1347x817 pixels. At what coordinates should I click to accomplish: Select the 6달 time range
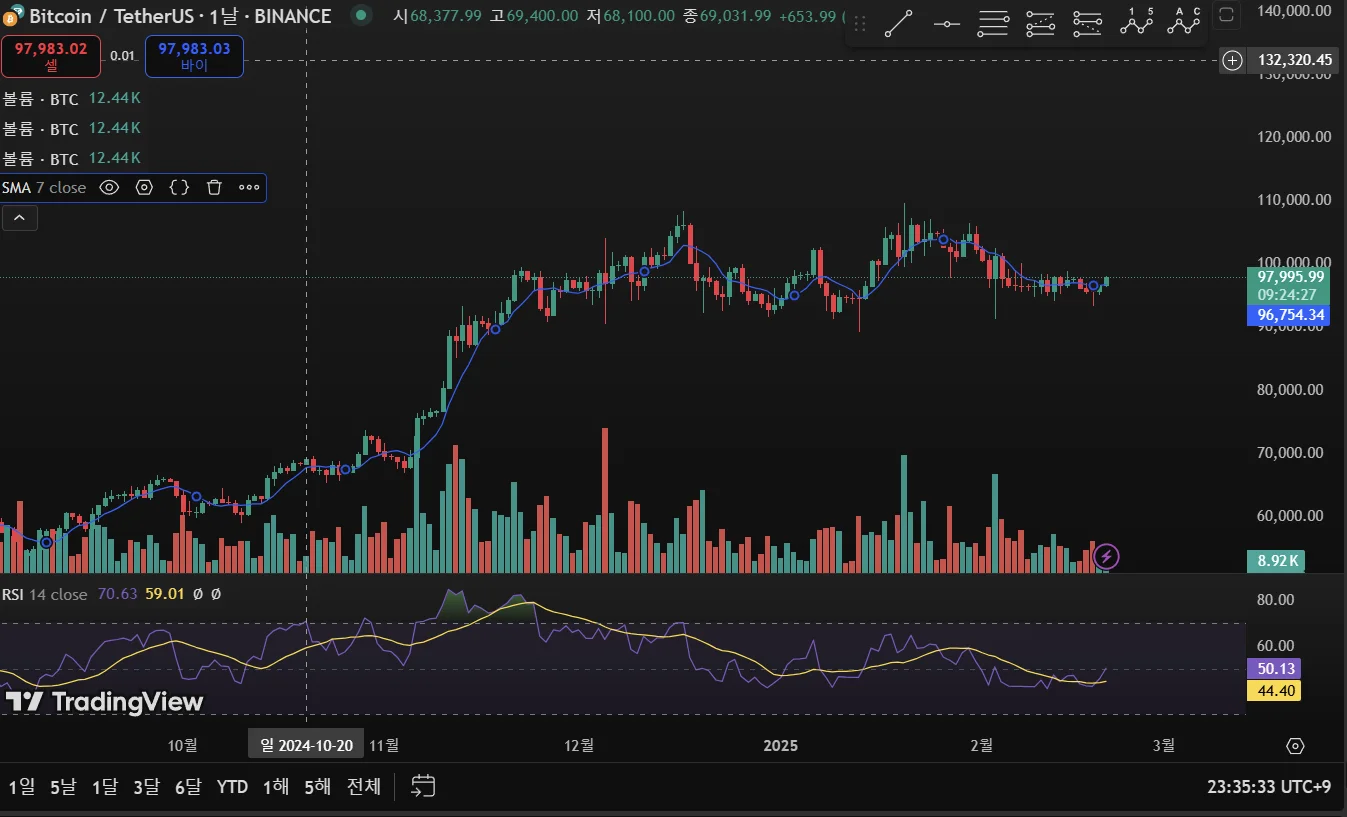point(187,787)
